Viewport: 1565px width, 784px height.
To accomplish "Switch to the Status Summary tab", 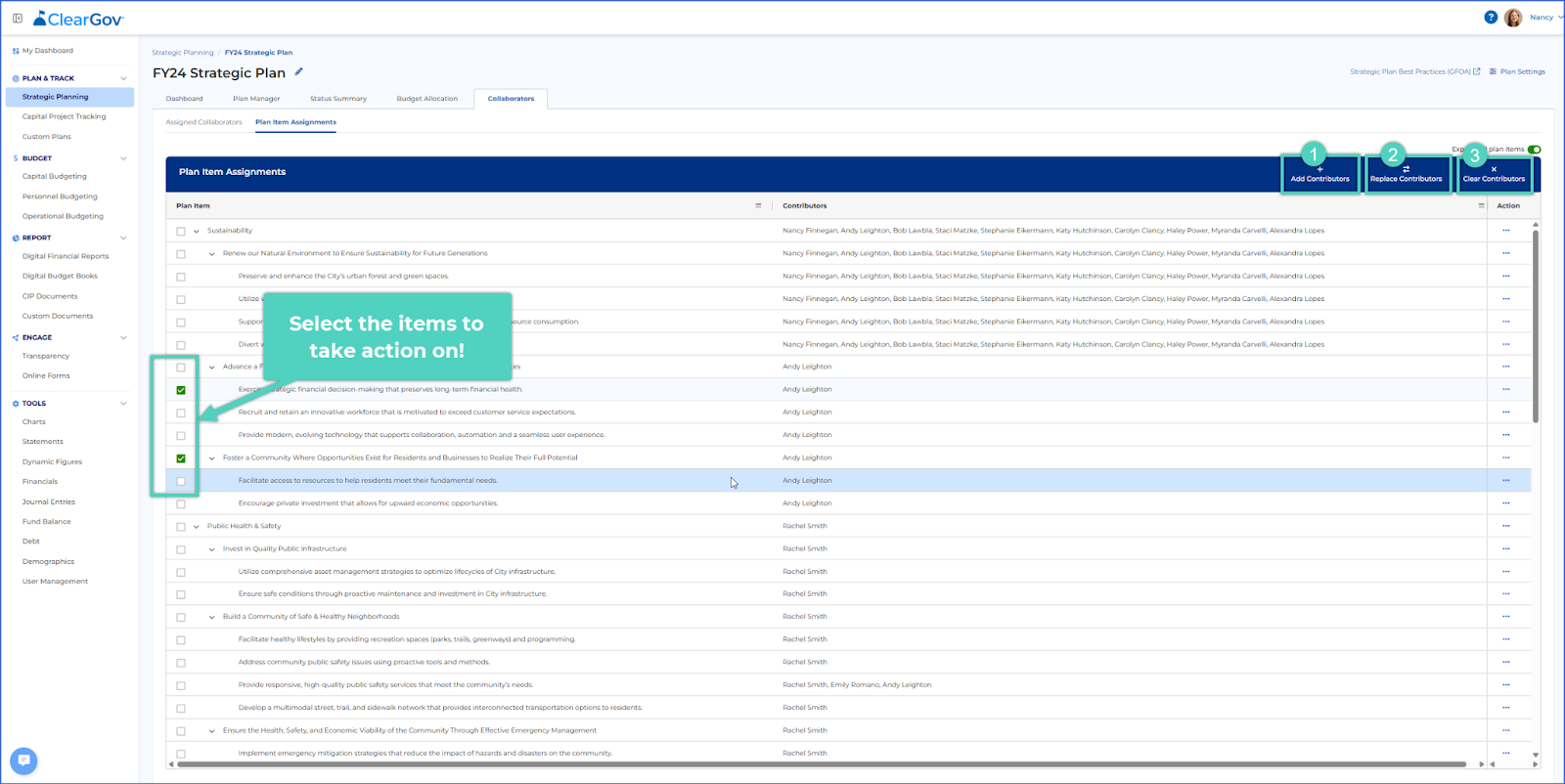I will 338,99.
